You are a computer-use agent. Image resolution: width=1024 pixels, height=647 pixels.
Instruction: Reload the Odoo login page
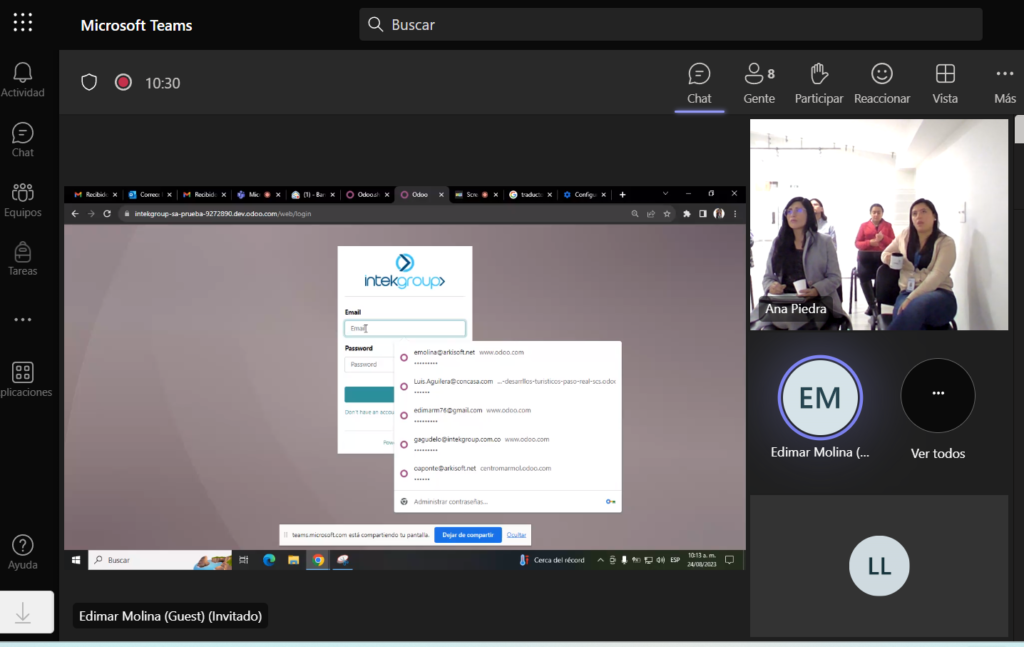click(x=107, y=213)
